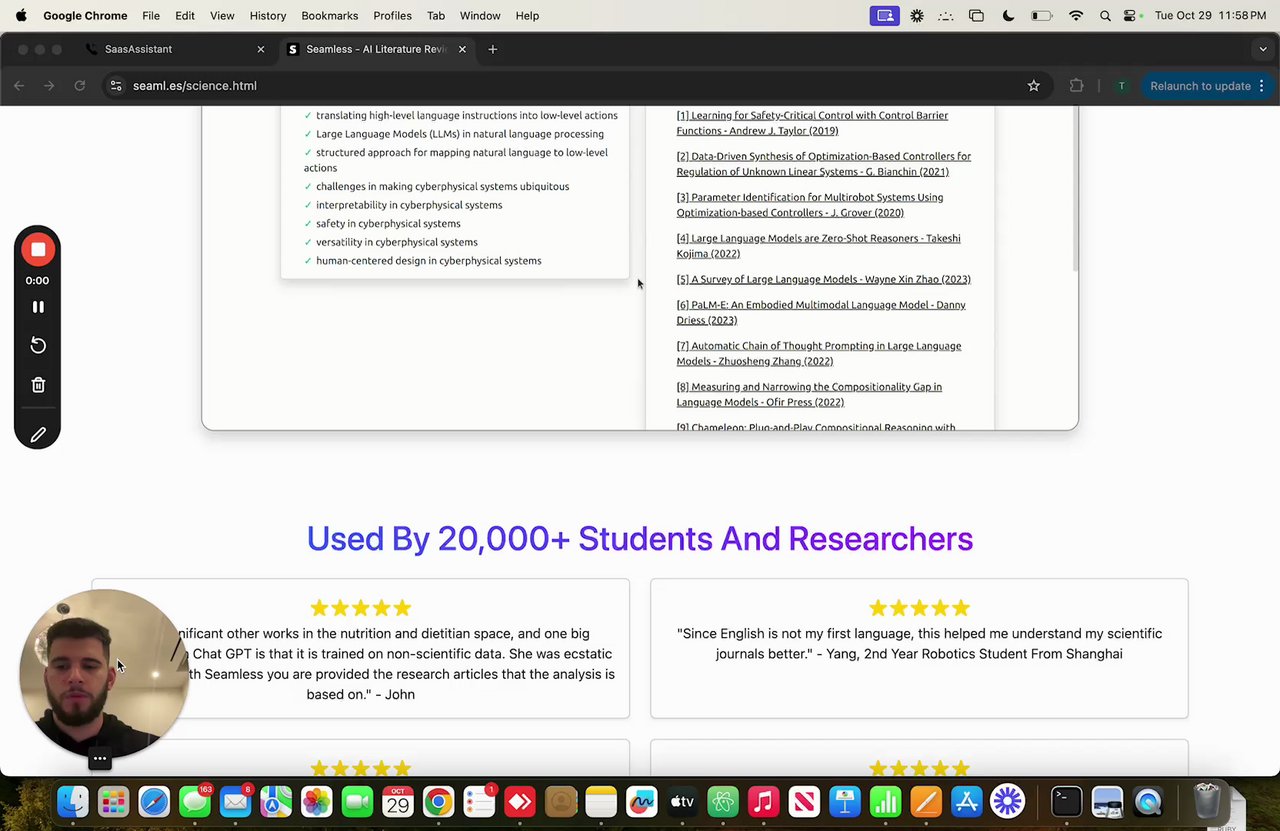The height and width of the screenshot is (831, 1280).
Task: Open Control Center in the menu bar
Action: pos(1131,16)
